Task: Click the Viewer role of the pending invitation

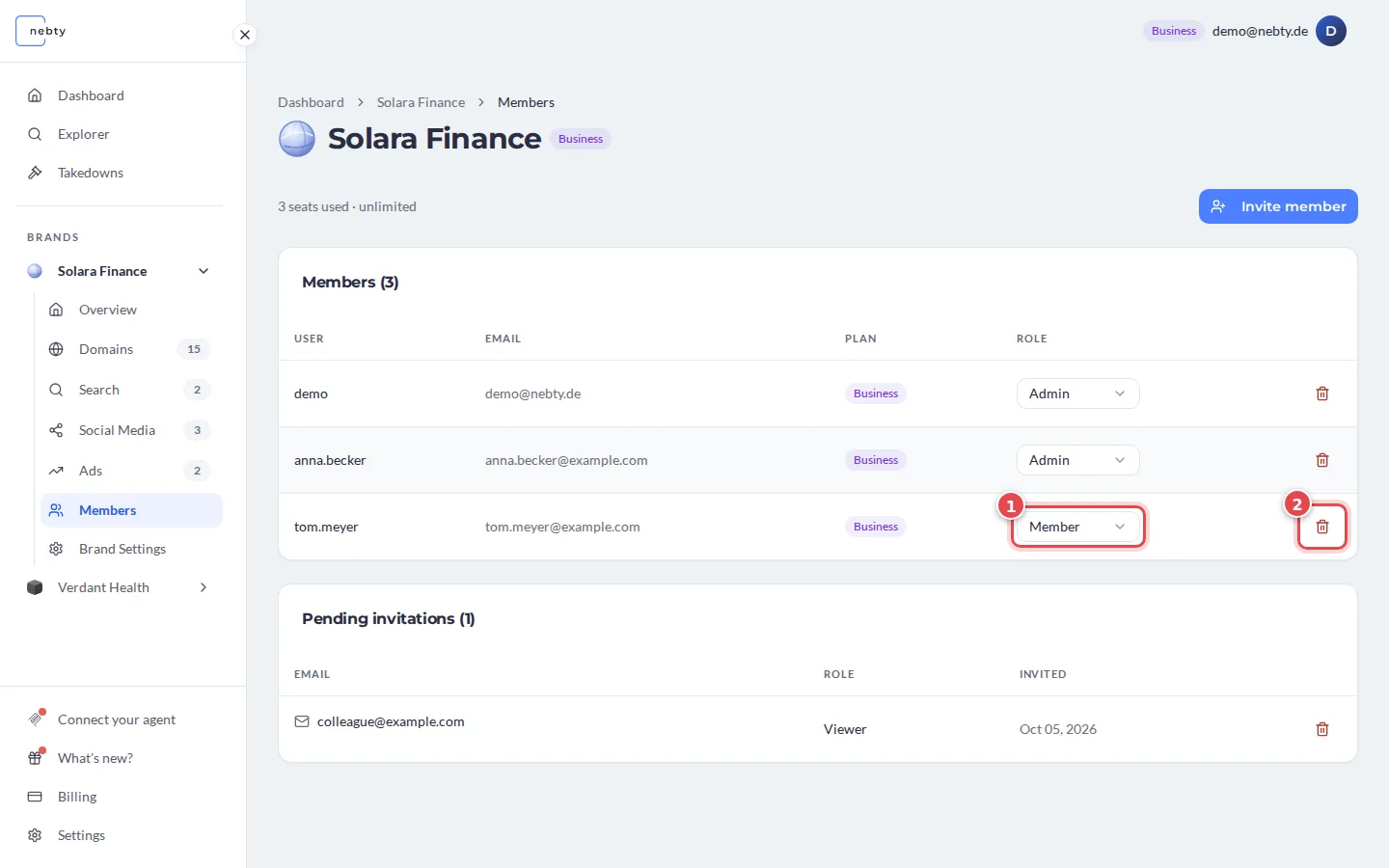Action: [x=845, y=729]
